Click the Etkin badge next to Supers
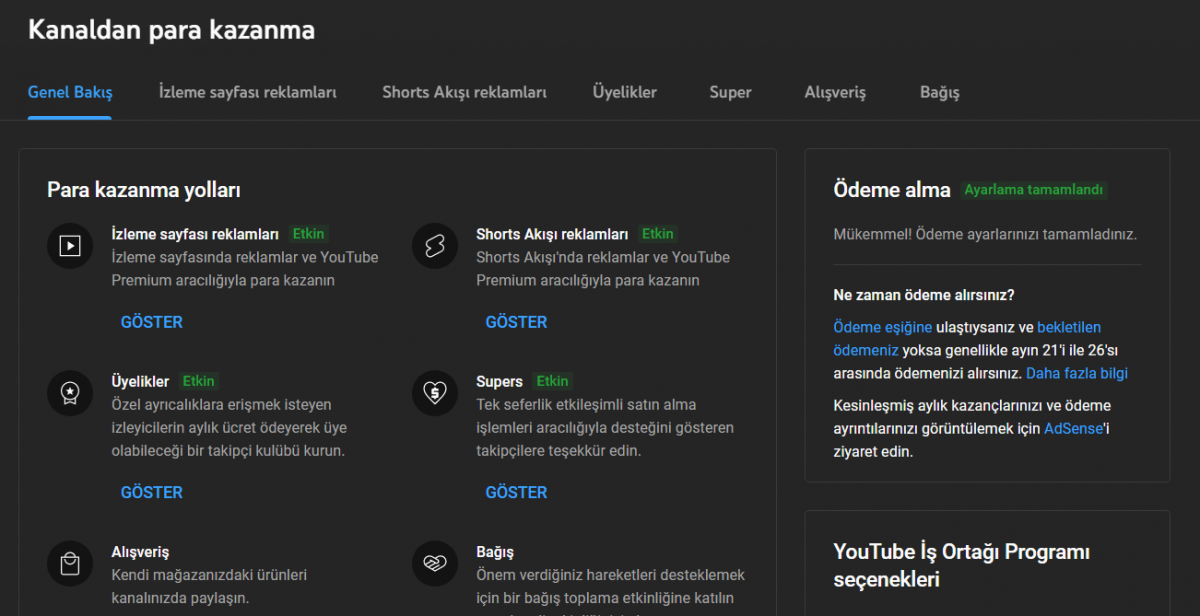Screen dimensions: 1200x616 tap(552, 381)
